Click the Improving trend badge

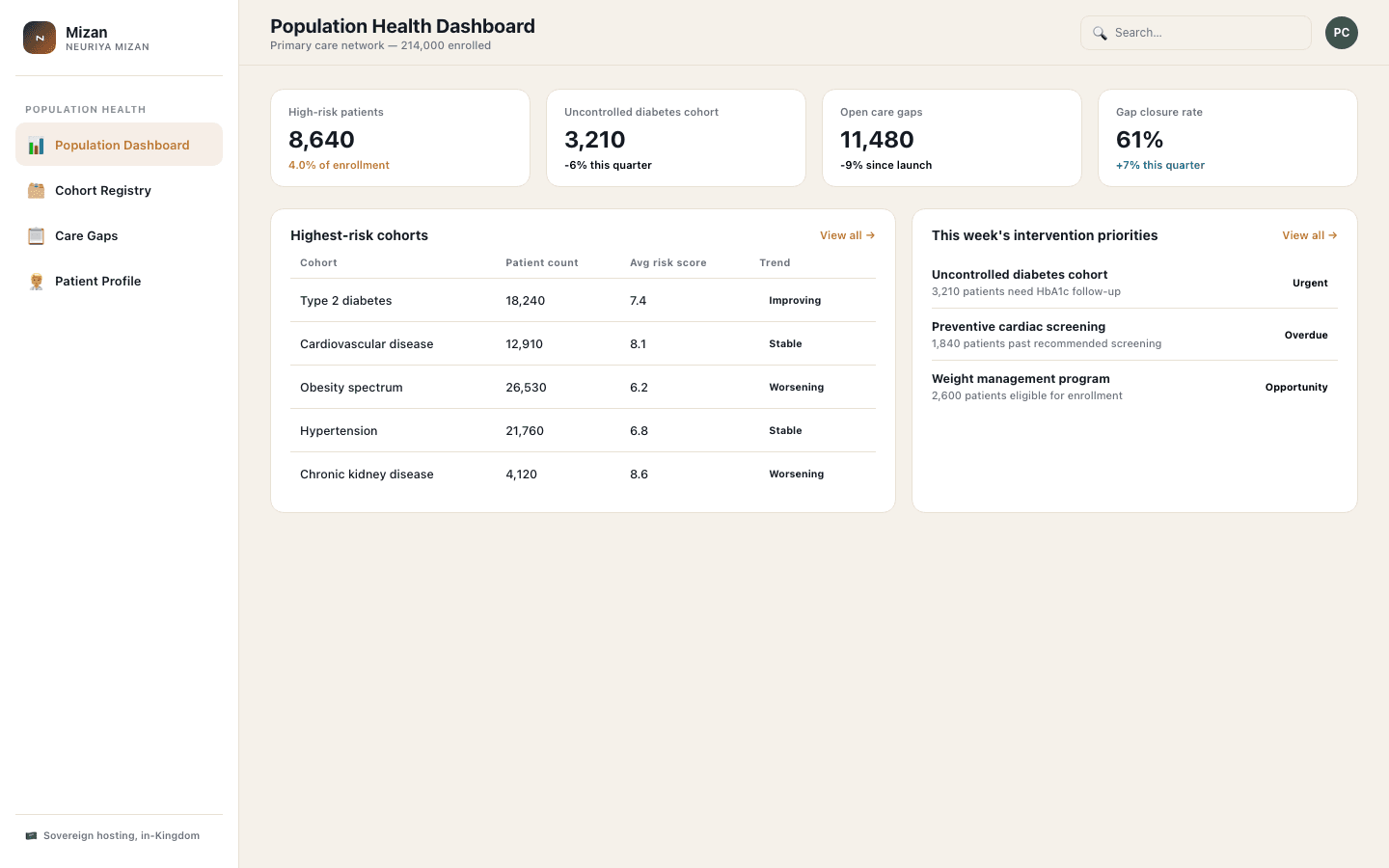coord(795,301)
